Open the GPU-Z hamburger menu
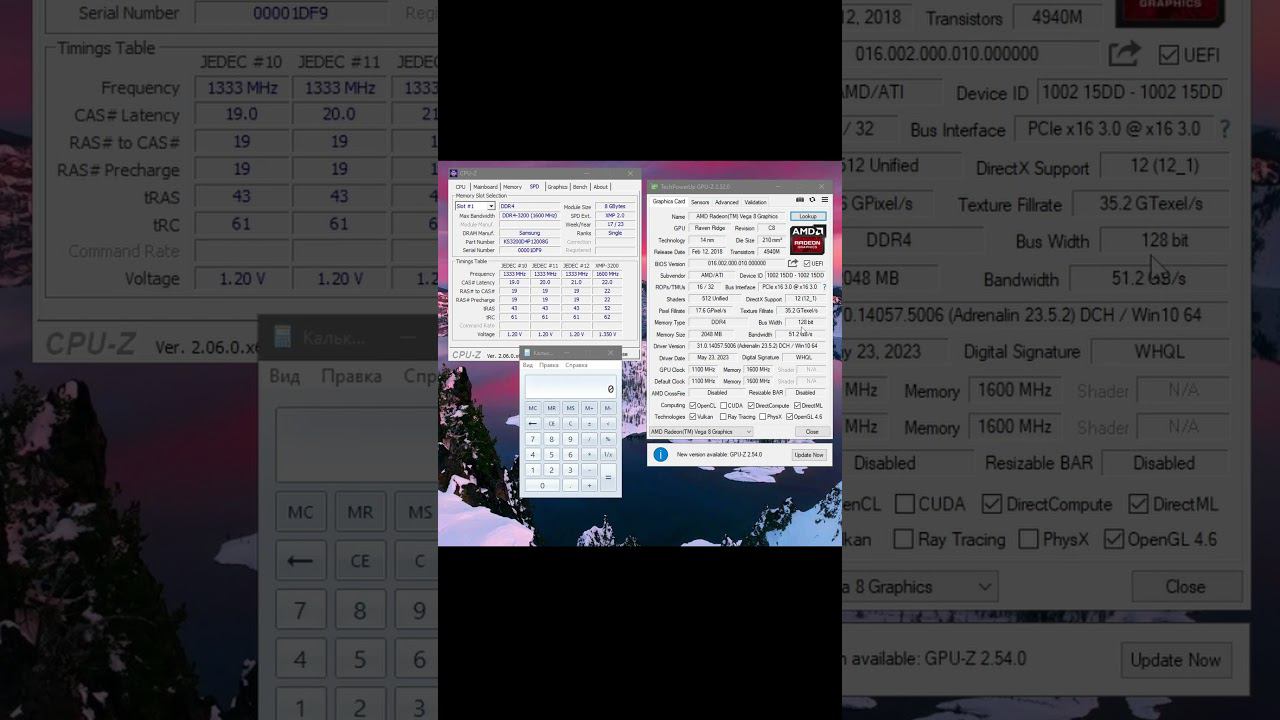The width and height of the screenshot is (1280, 720). point(824,200)
